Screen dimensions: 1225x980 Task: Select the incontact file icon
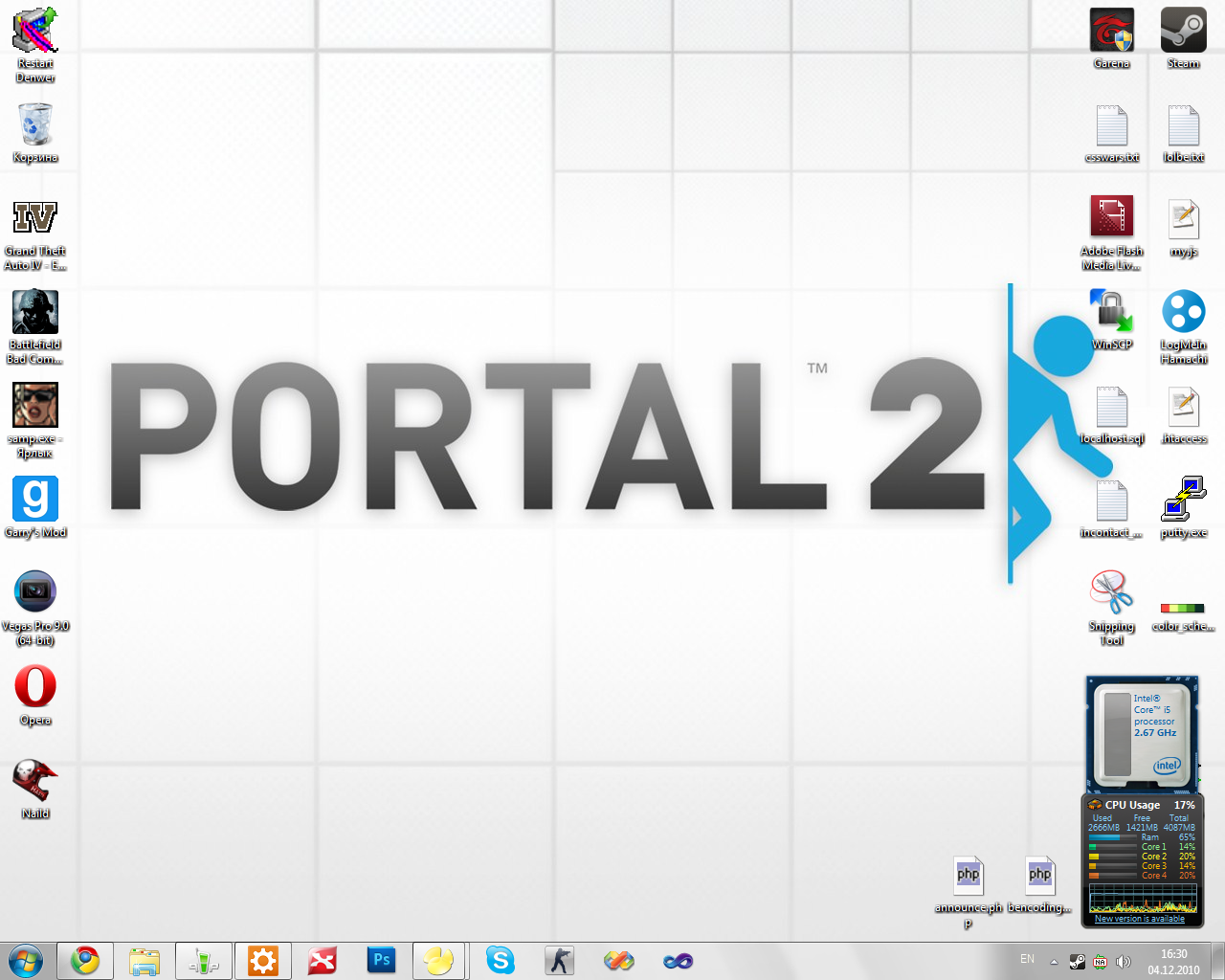click(1112, 508)
